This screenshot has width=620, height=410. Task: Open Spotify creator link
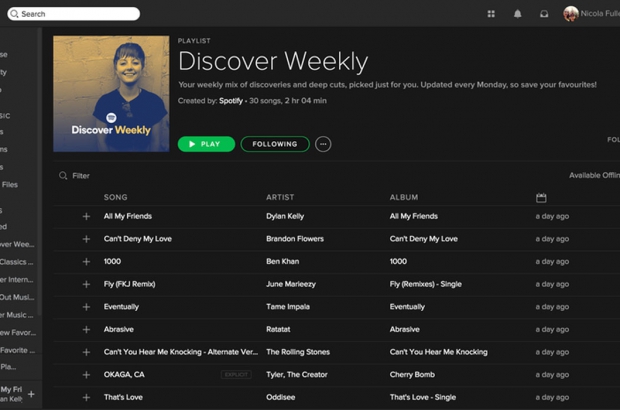click(x=232, y=101)
